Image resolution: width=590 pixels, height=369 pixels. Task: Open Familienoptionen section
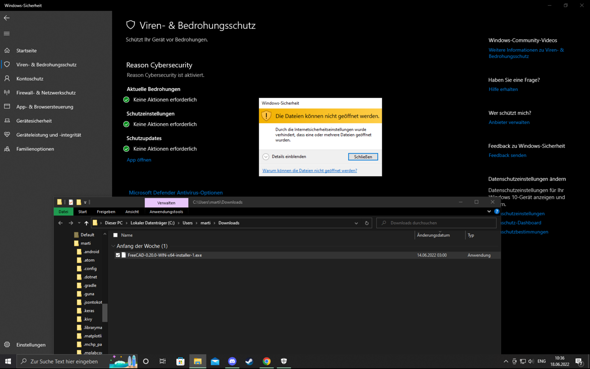pos(35,149)
